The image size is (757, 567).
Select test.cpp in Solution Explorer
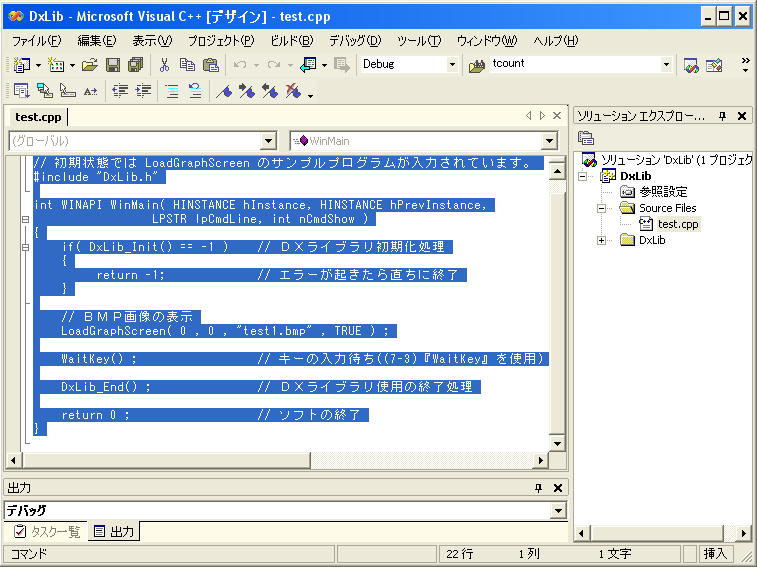tap(678, 224)
